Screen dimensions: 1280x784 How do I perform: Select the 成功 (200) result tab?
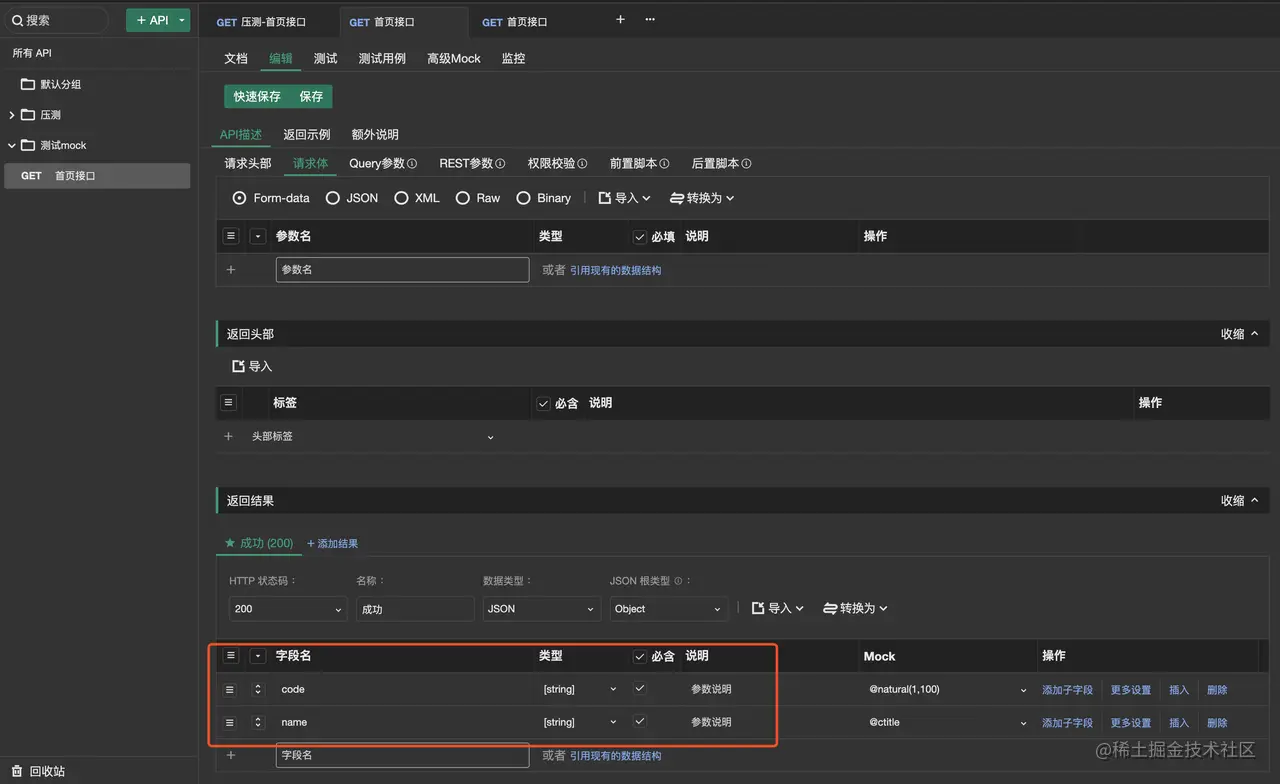point(259,543)
